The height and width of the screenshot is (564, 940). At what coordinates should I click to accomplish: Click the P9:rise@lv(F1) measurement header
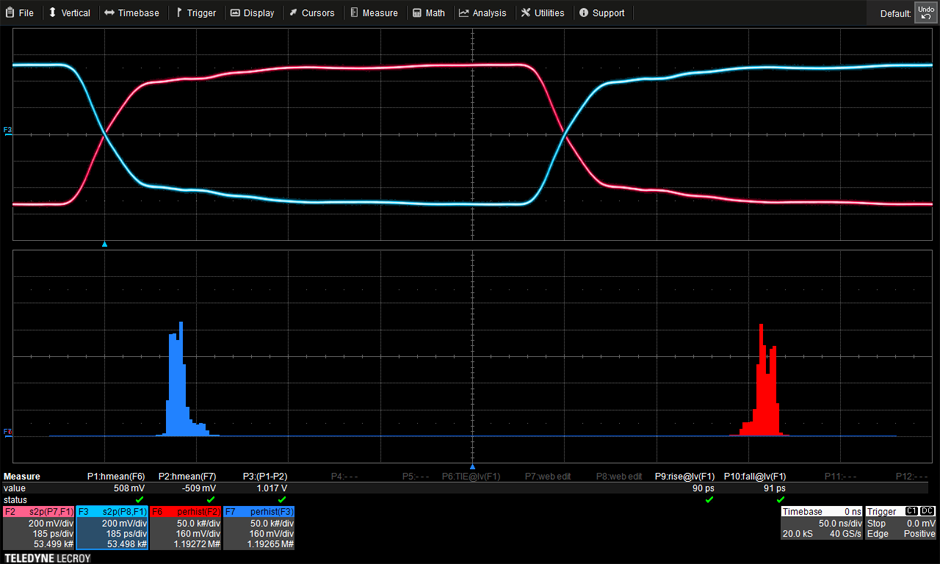click(685, 477)
